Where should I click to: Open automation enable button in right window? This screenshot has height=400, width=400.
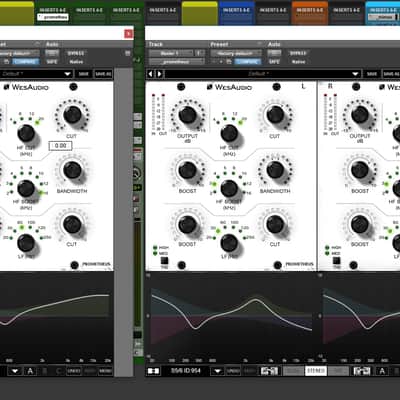coord(274,53)
